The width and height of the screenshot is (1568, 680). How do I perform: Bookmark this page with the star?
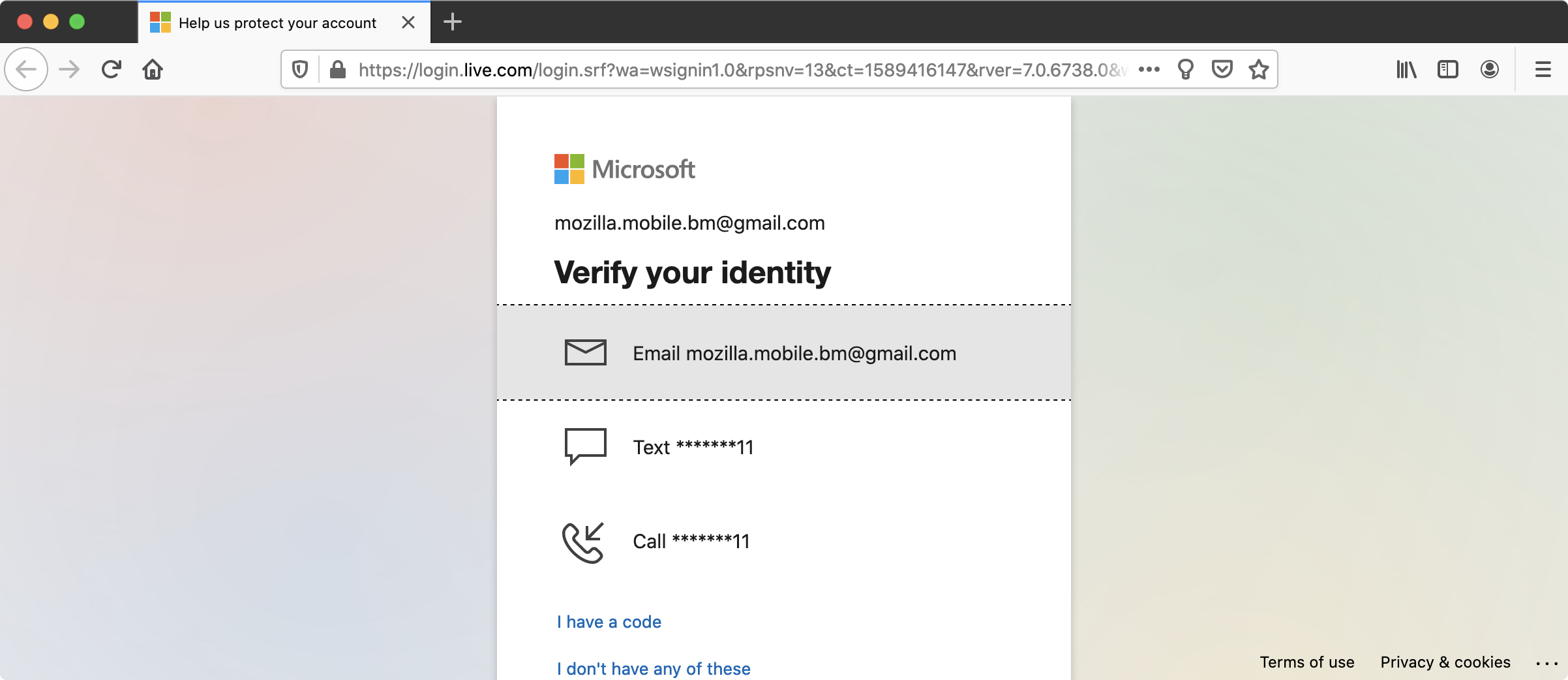[x=1259, y=69]
